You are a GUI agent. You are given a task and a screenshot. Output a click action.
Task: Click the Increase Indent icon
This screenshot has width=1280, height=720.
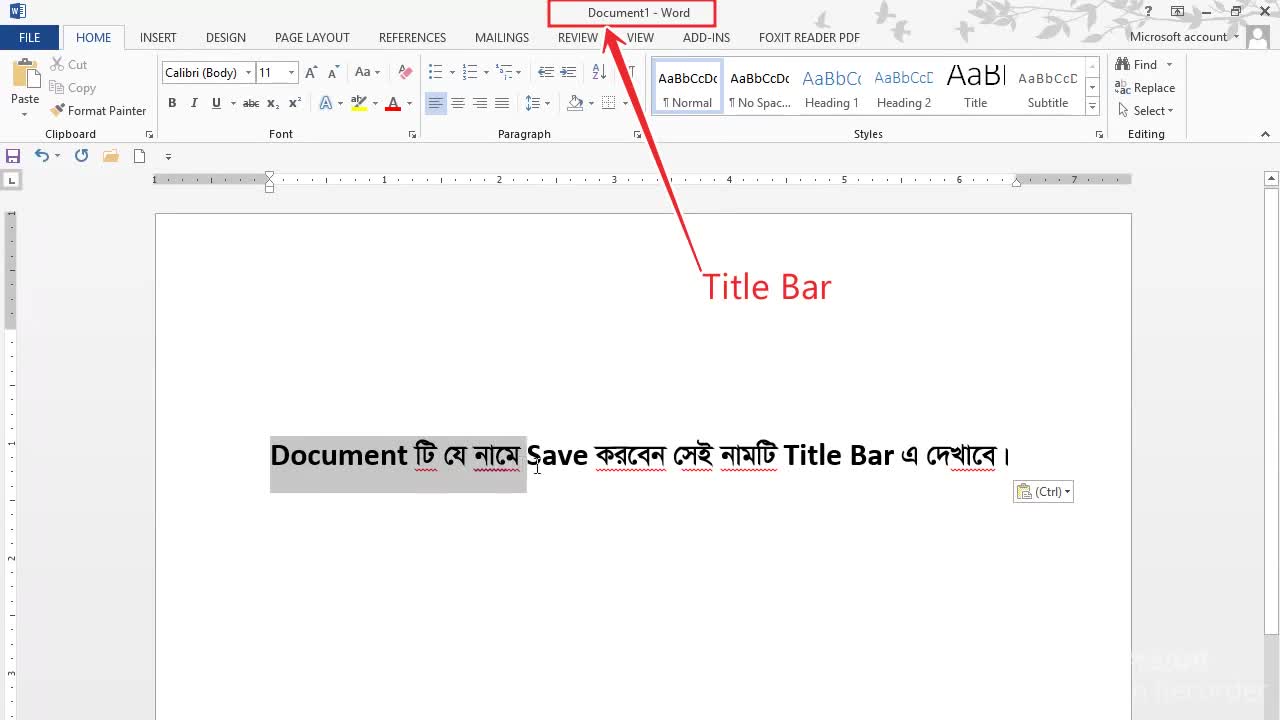tap(568, 73)
